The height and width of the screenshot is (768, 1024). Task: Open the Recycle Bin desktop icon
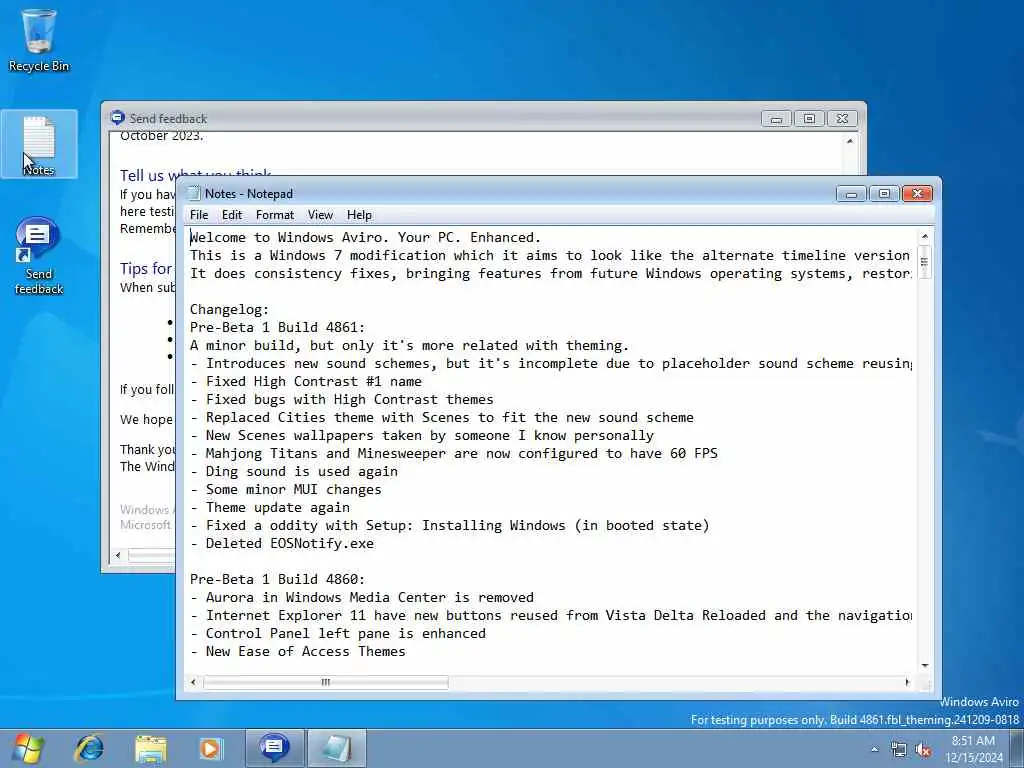point(39,40)
